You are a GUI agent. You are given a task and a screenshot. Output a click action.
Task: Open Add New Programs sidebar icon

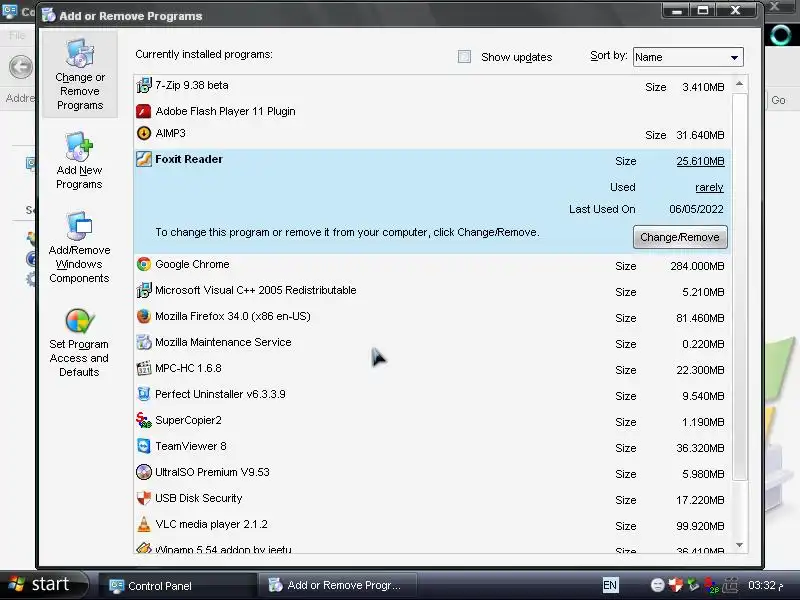79,147
